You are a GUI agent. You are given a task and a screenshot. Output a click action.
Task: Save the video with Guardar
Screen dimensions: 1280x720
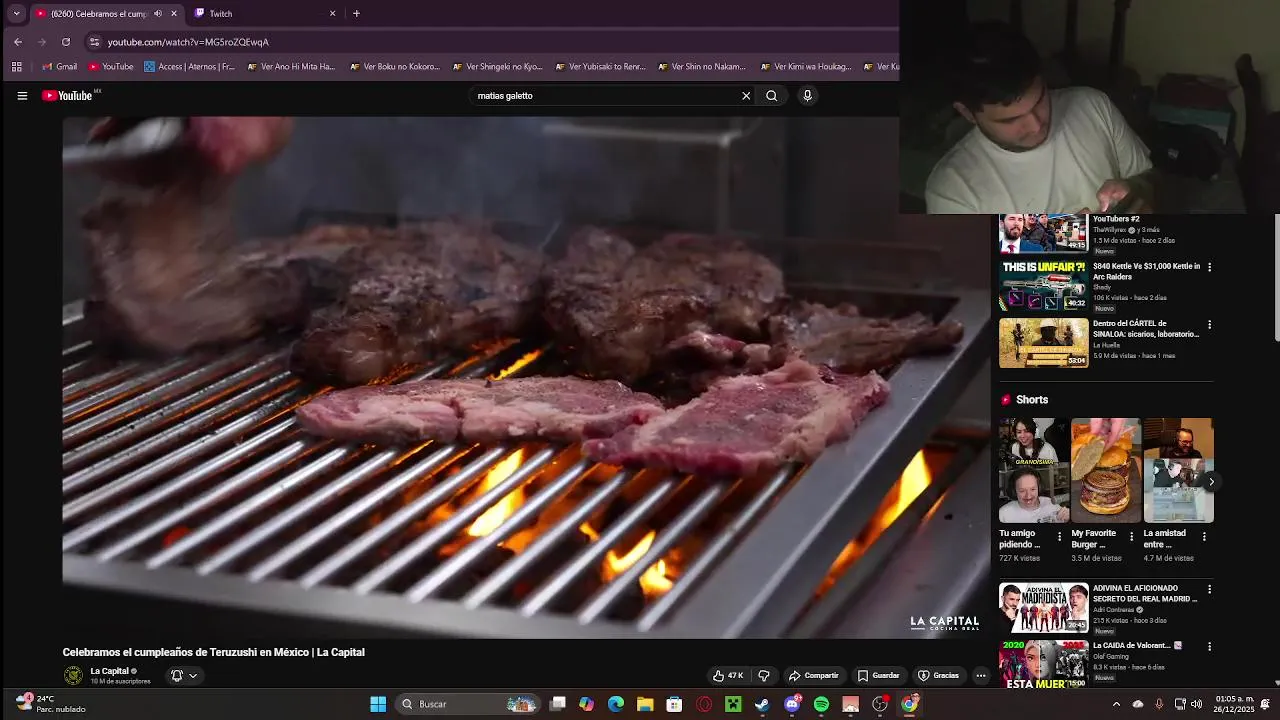pos(879,676)
